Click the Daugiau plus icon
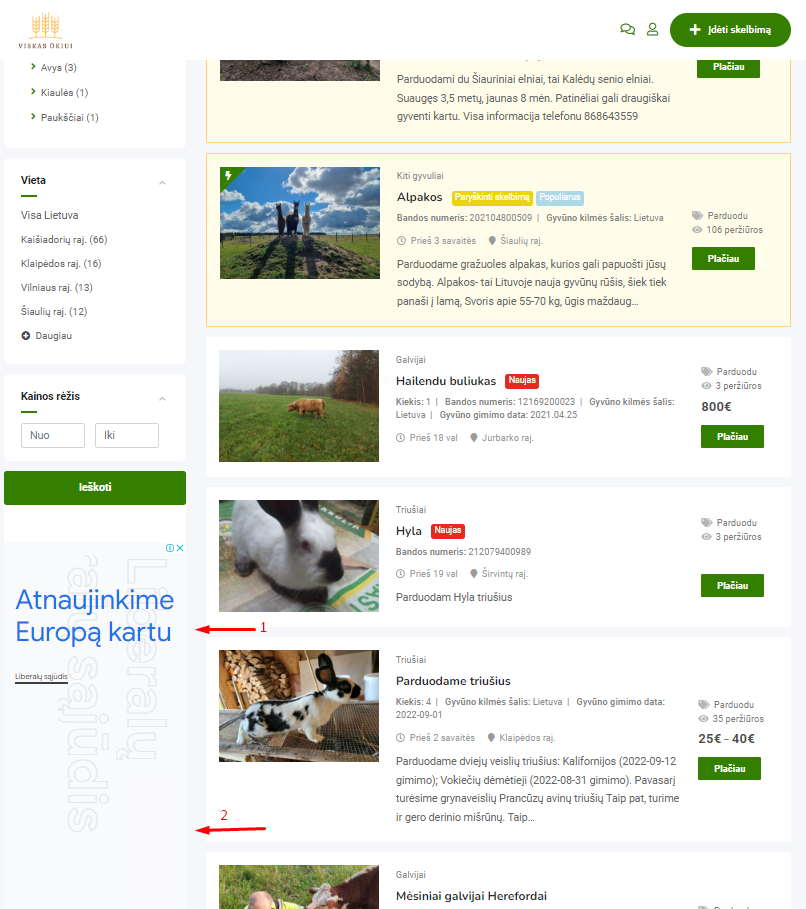This screenshot has height=909, width=806. coord(26,336)
